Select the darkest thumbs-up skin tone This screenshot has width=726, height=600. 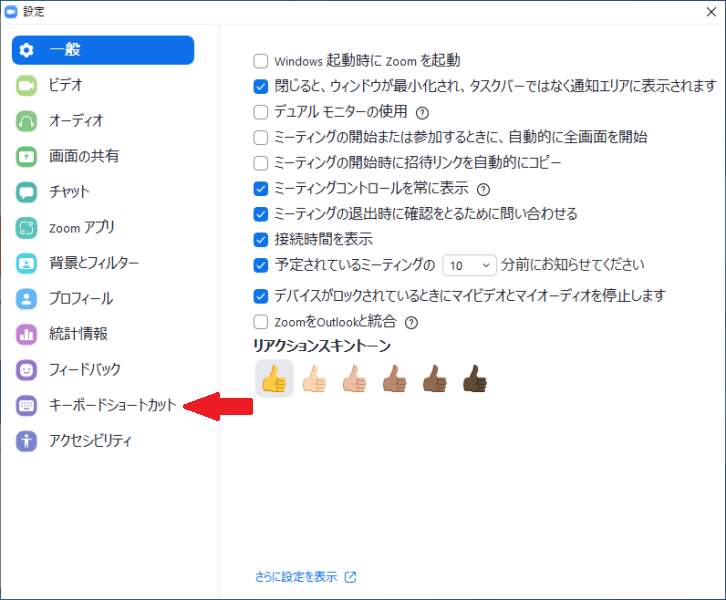click(475, 379)
